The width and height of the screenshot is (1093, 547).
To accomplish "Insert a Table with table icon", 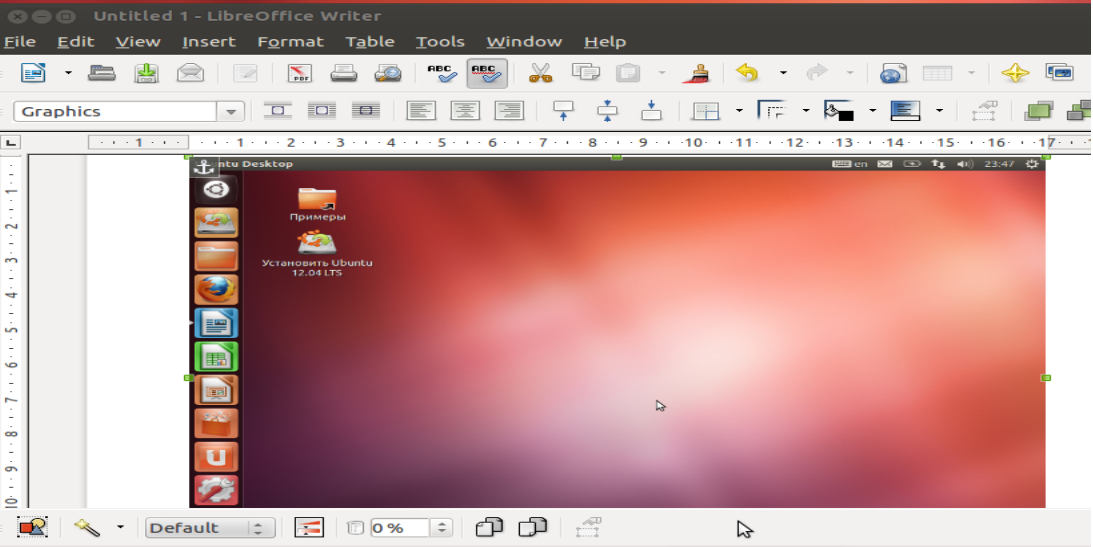I will click(937, 72).
